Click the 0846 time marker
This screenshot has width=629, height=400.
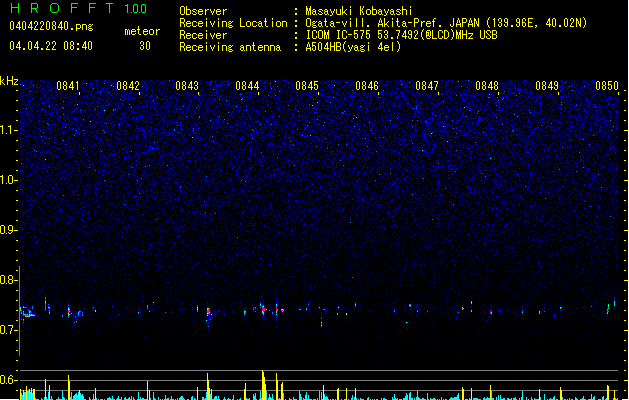367,86
